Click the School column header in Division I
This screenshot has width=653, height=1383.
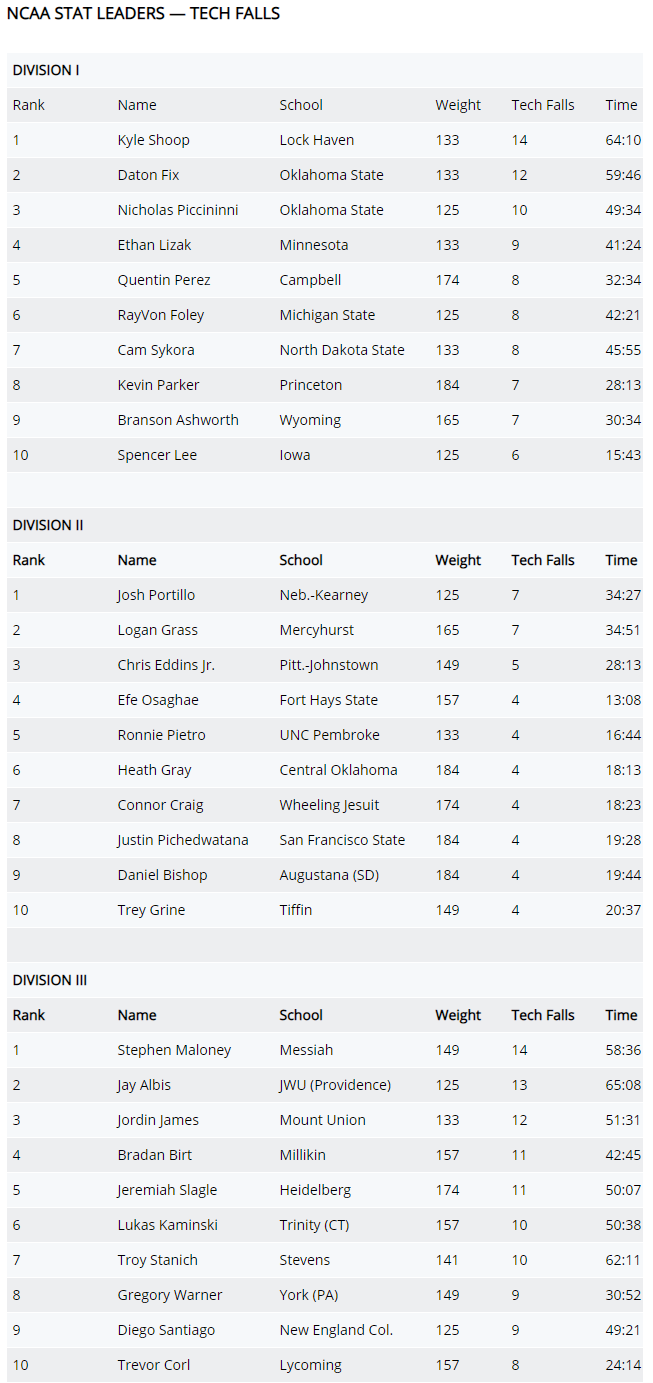click(301, 105)
